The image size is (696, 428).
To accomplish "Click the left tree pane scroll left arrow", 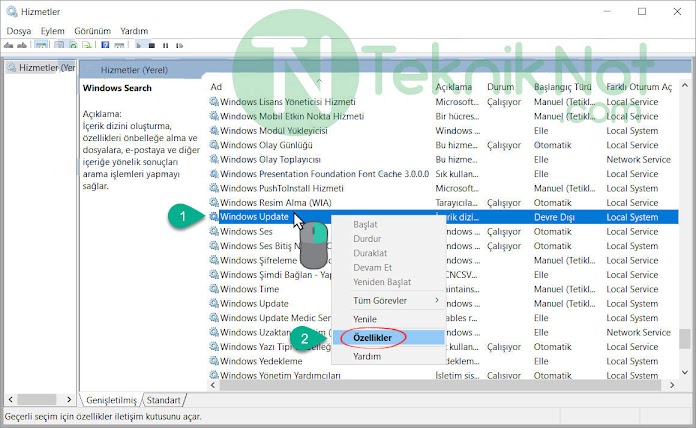I will (11, 399).
